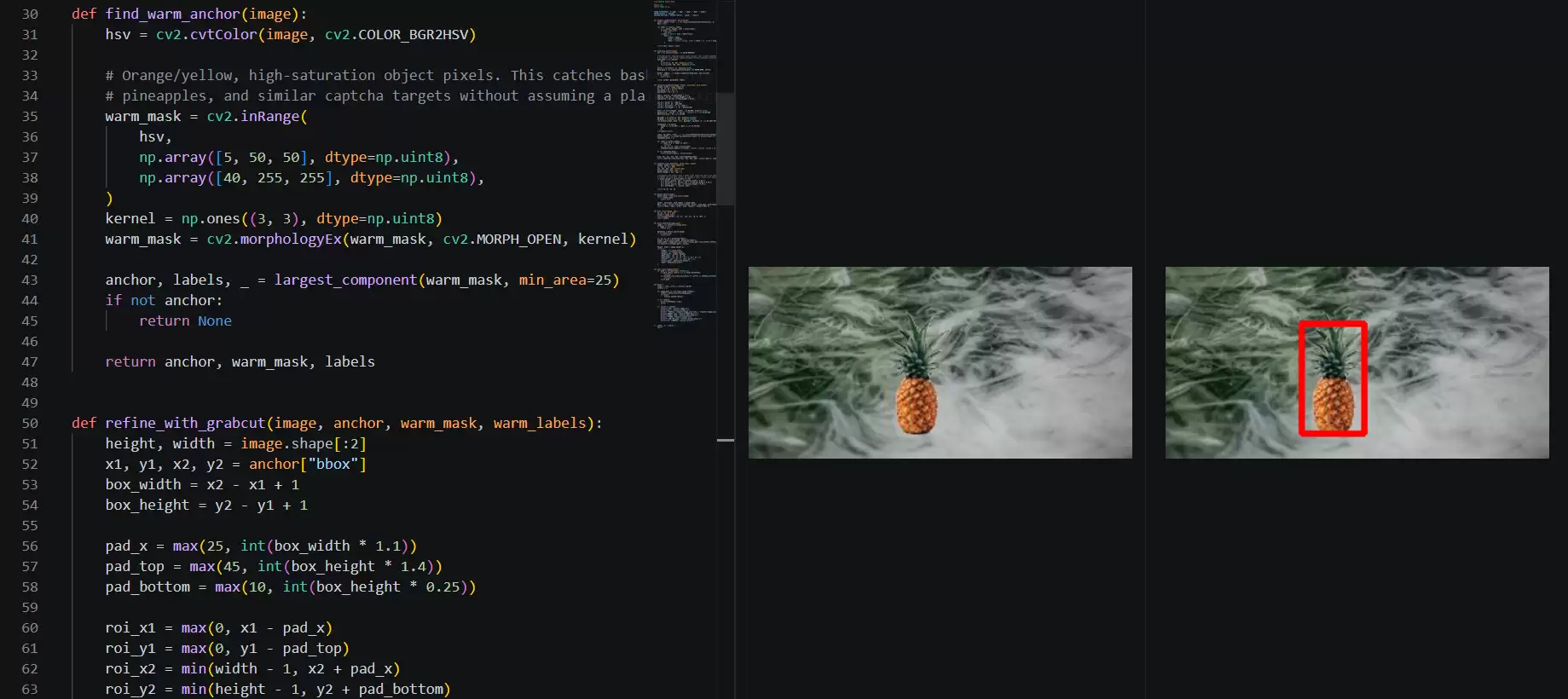
Task: Click the code minimap overview
Action: tap(685, 164)
